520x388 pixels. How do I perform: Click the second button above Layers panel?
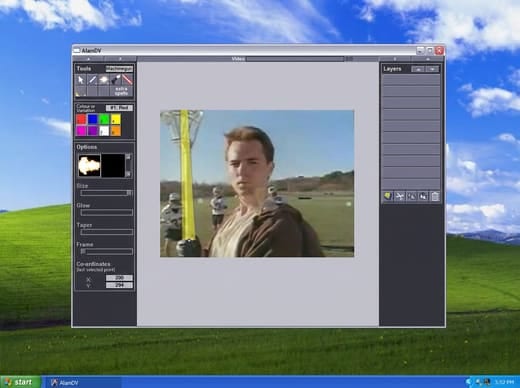point(428,59)
